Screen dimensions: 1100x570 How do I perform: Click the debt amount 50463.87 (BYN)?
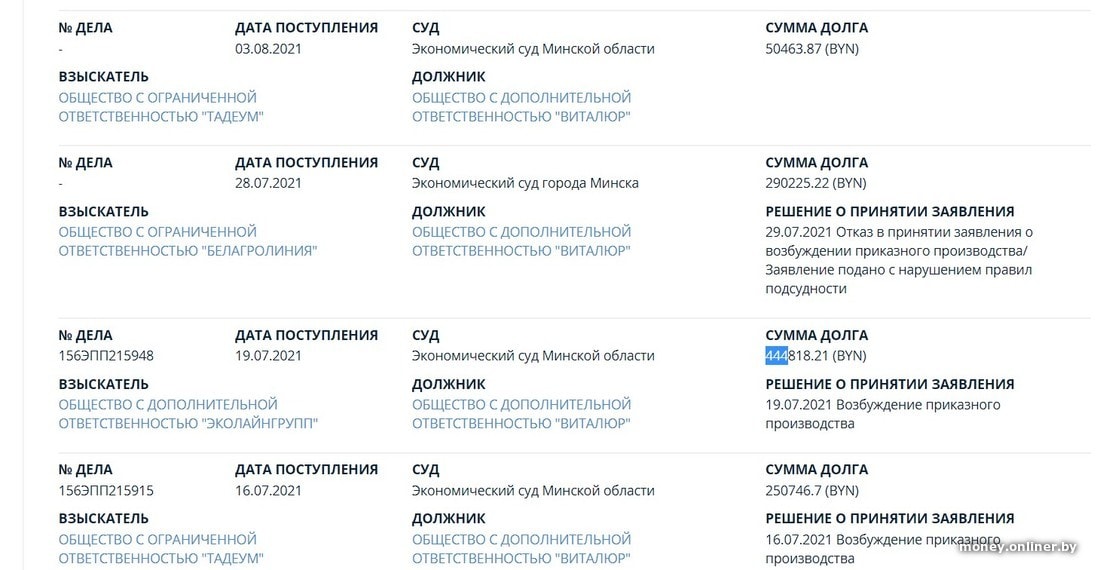[811, 49]
